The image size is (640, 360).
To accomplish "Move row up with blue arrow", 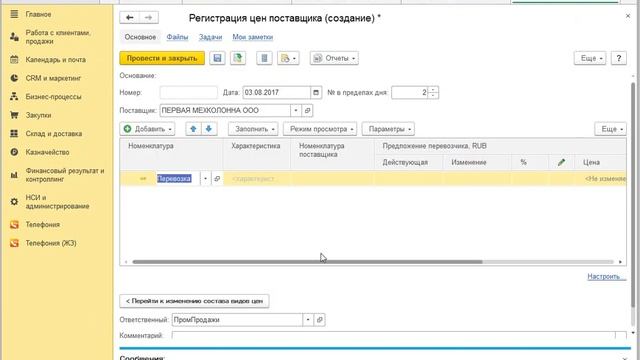I will point(193,129).
